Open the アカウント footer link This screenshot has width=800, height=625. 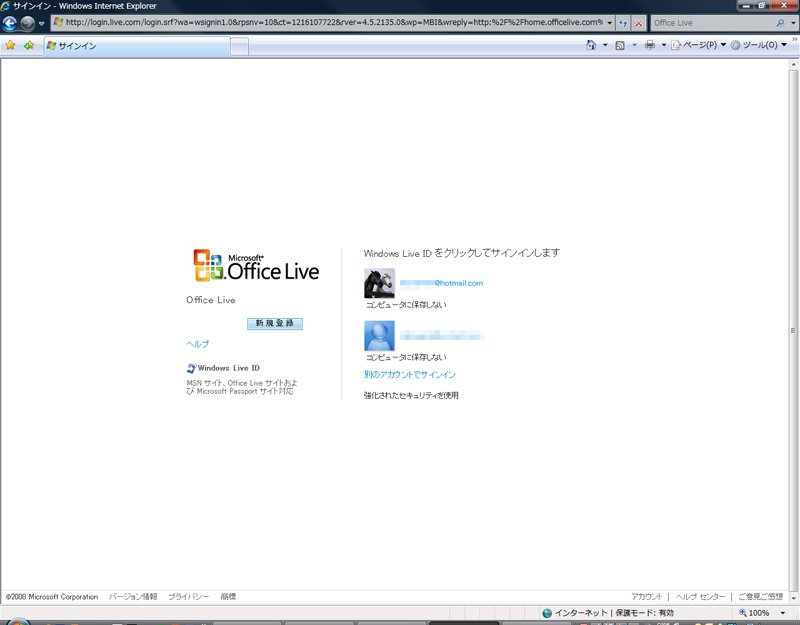pos(646,596)
